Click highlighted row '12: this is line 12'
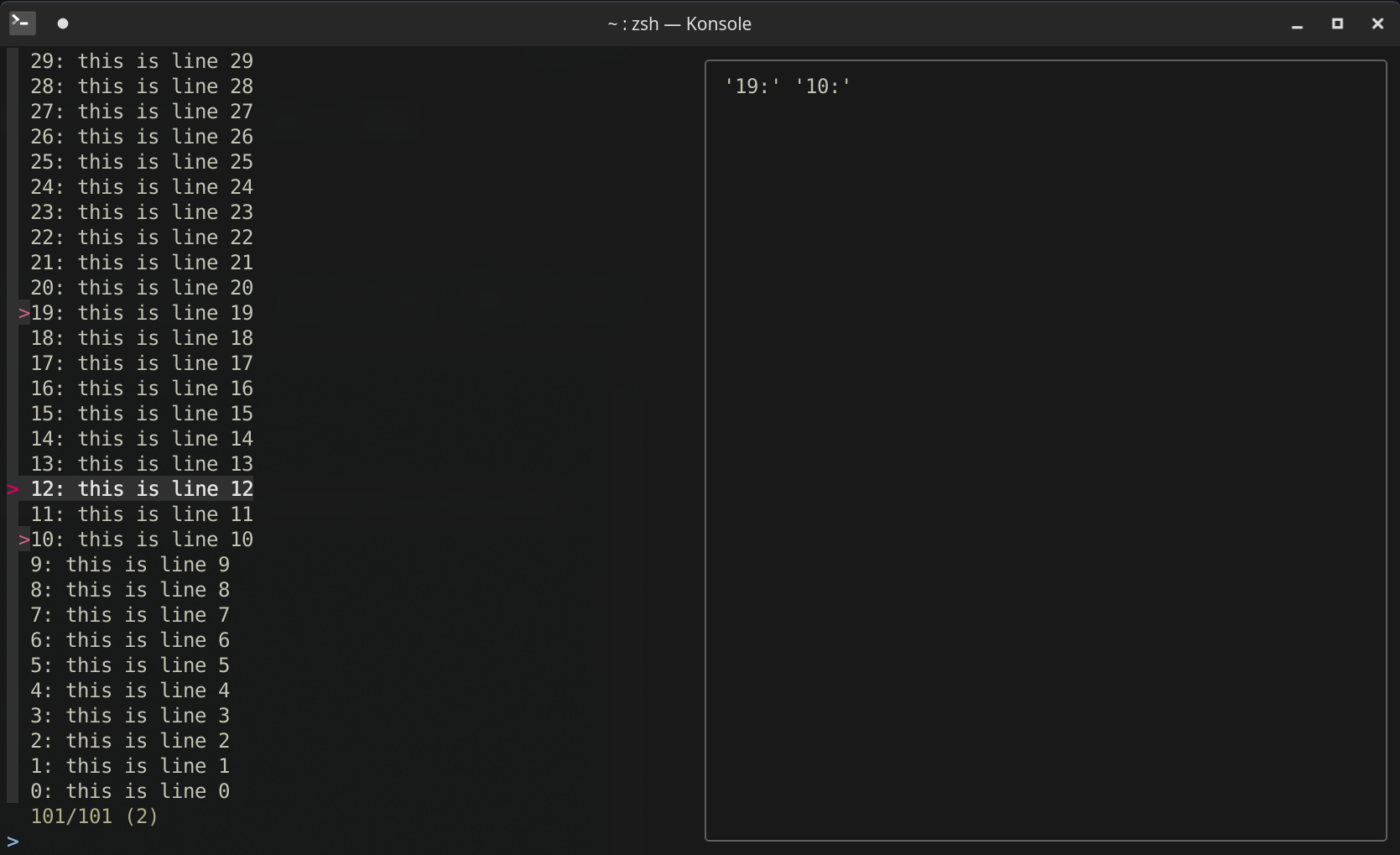 coord(142,489)
